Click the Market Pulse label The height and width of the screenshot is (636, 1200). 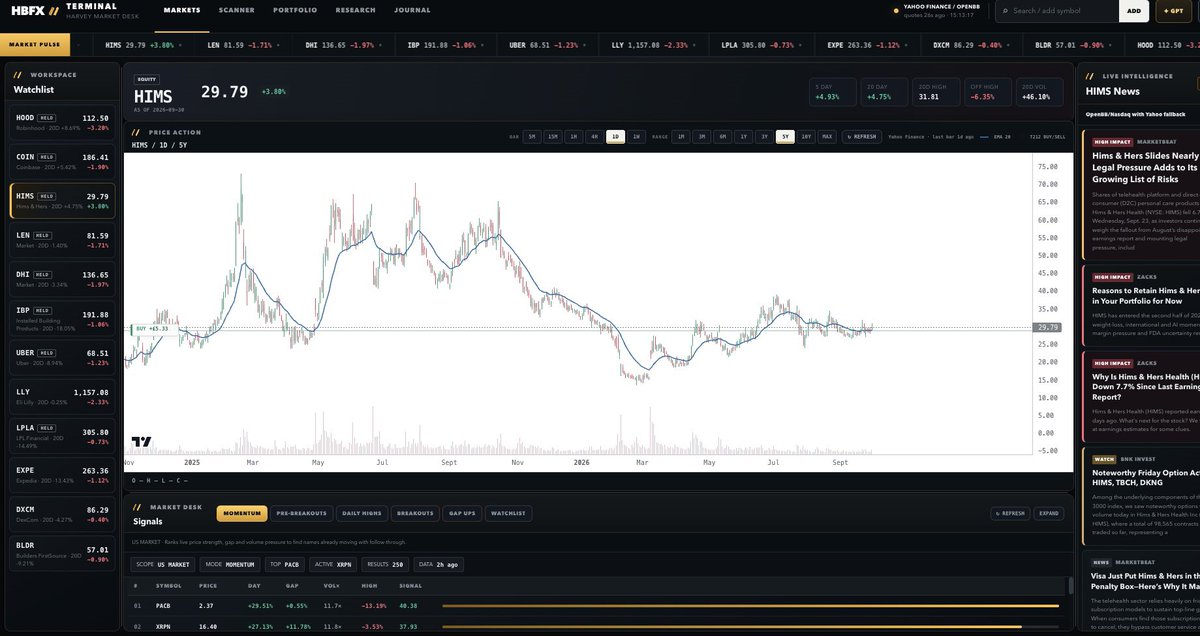tap(35, 44)
